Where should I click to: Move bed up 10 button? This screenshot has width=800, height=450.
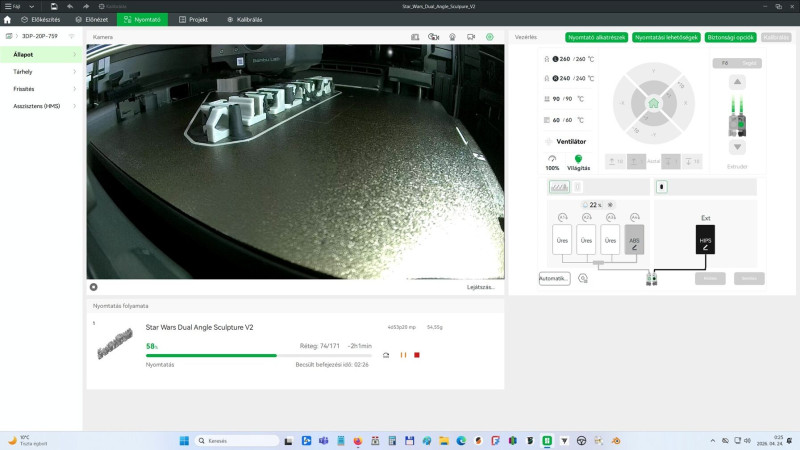point(616,161)
